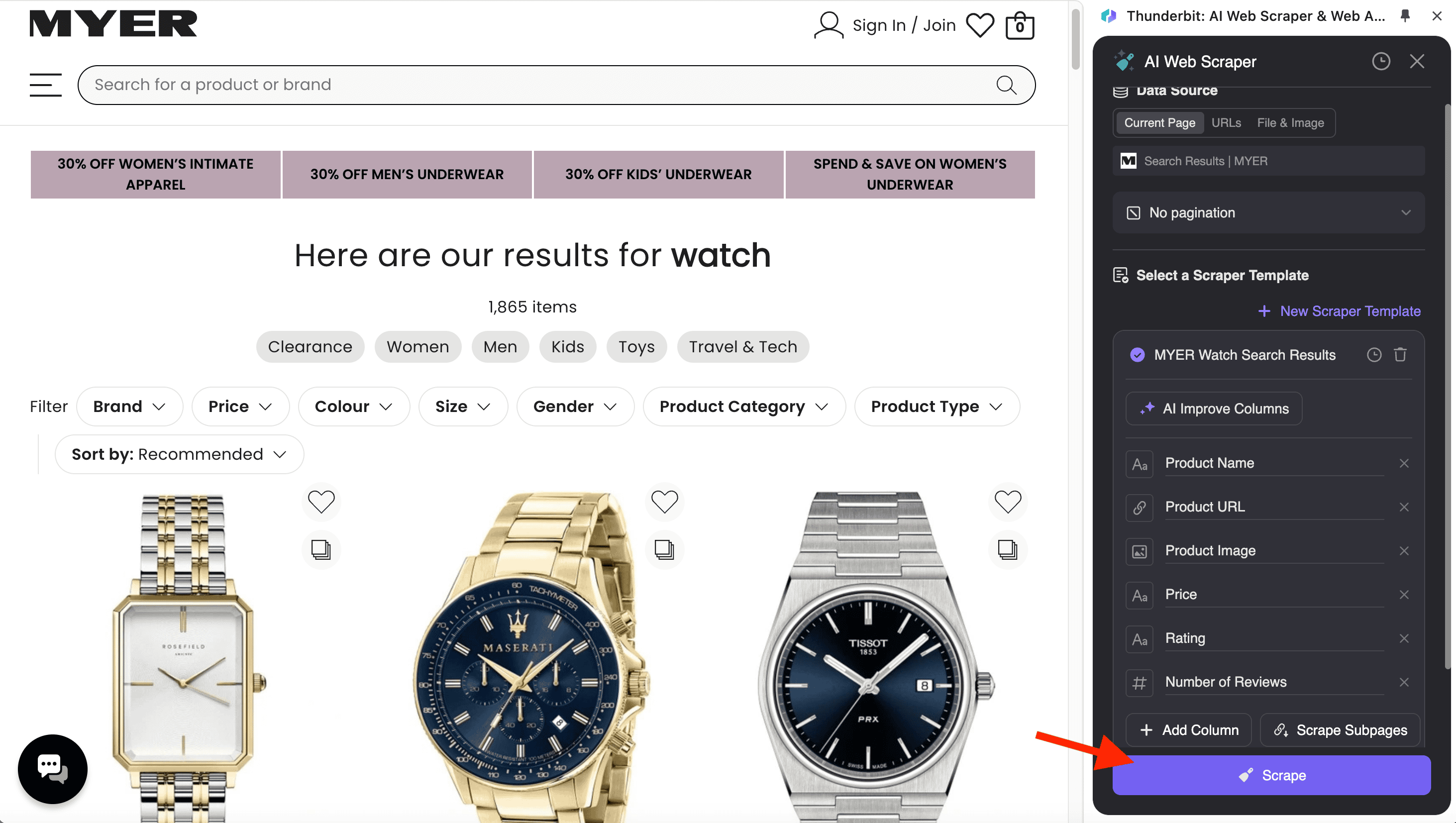The height and width of the screenshot is (823, 1456).
Task: Open the live chat bubble
Action: [x=53, y=769]
